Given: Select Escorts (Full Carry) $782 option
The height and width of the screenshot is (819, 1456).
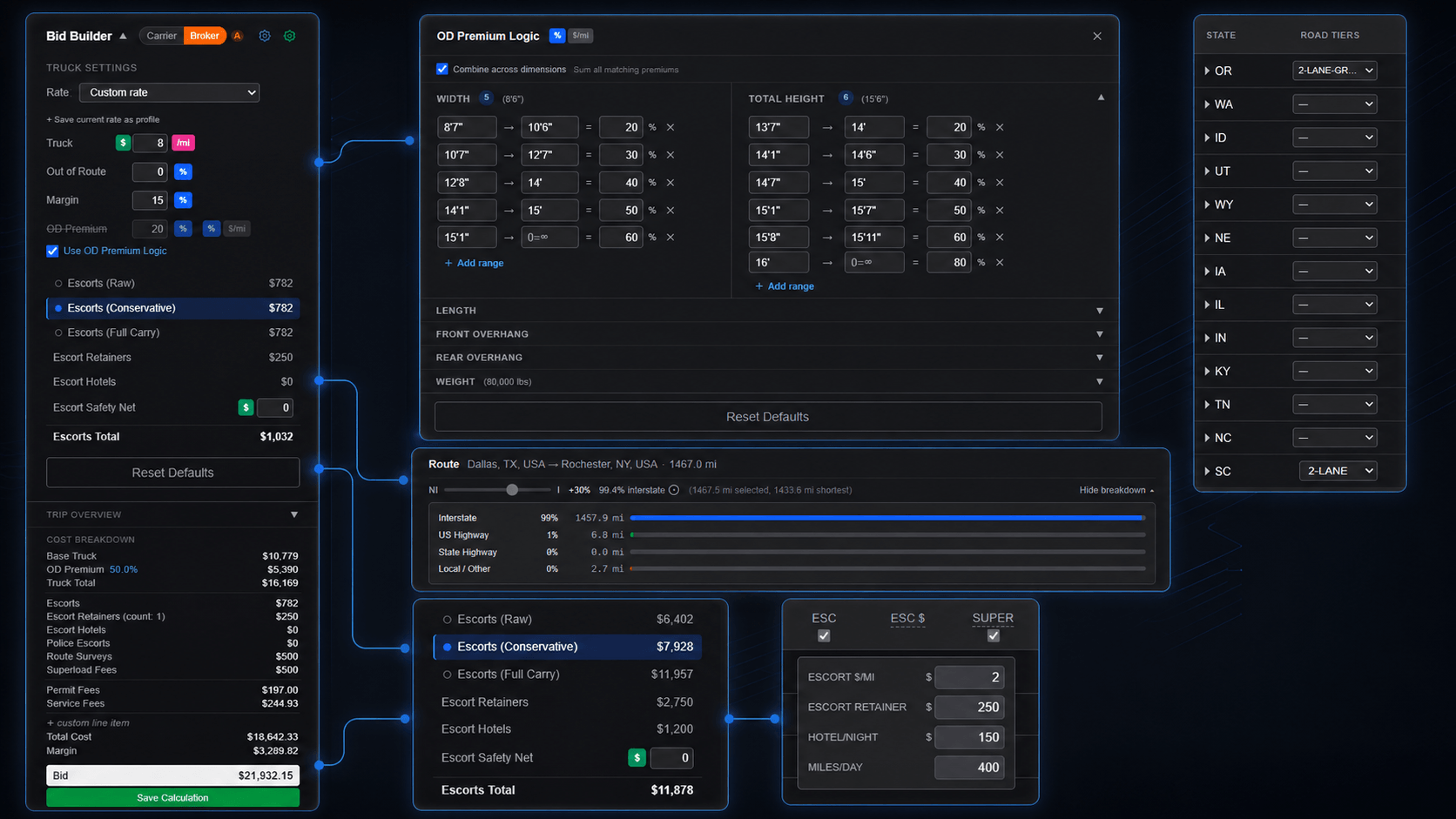Looking at the screenshot, I should pyautogui.click(x=172, y=332).
